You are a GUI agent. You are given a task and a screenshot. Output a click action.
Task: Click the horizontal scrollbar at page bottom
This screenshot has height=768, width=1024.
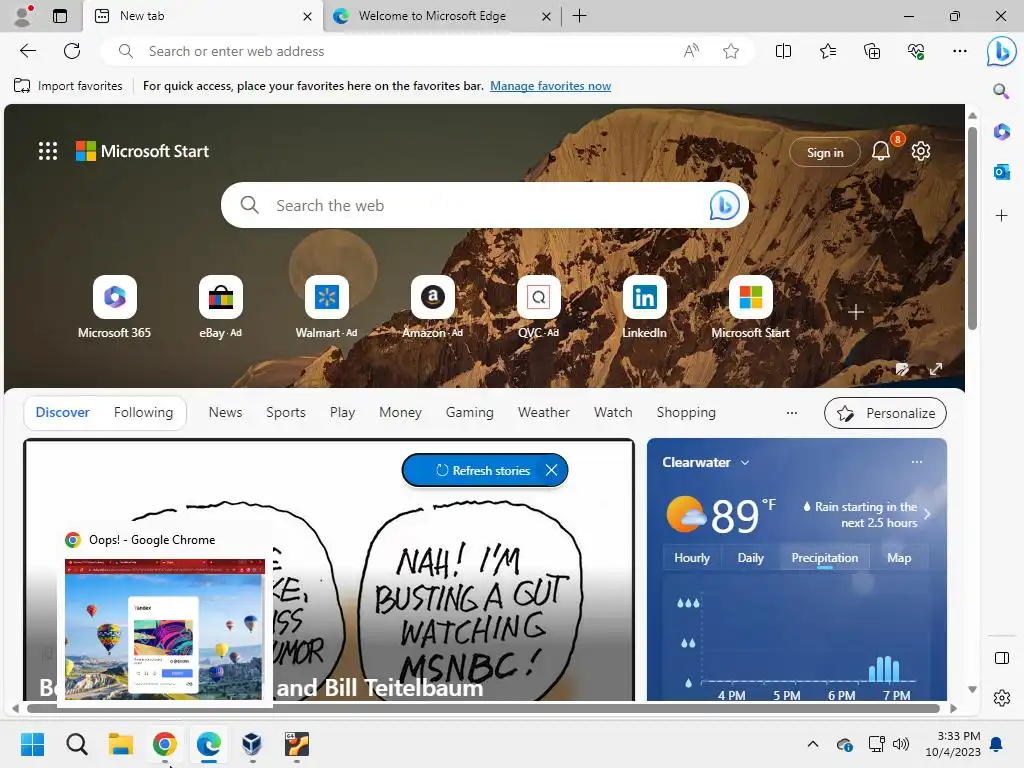pos(483,709)
